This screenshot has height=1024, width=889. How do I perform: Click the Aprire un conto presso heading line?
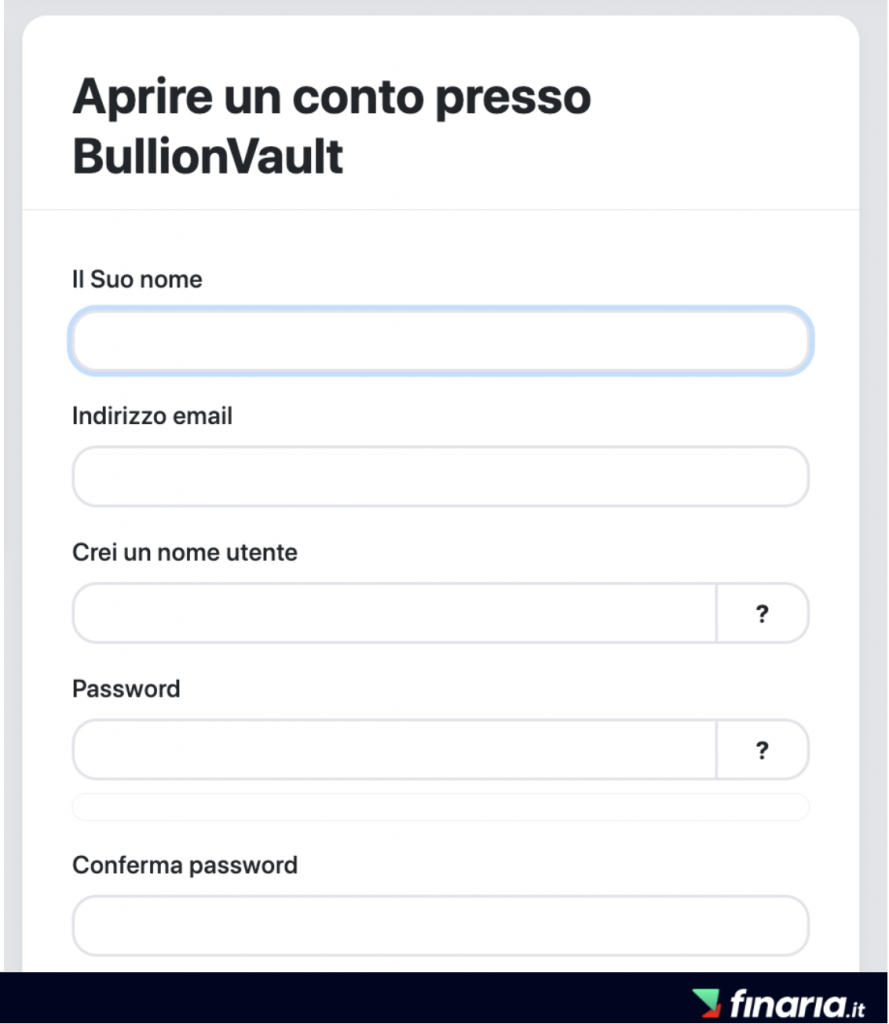pos(332,97)
